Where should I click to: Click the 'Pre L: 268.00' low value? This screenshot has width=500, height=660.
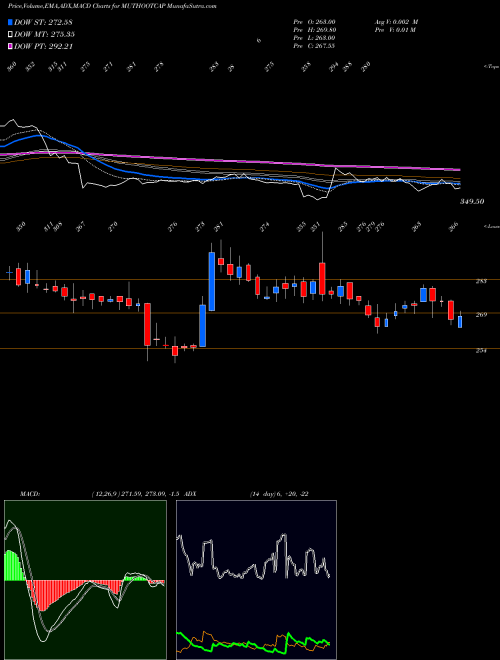tap(314, 38)
